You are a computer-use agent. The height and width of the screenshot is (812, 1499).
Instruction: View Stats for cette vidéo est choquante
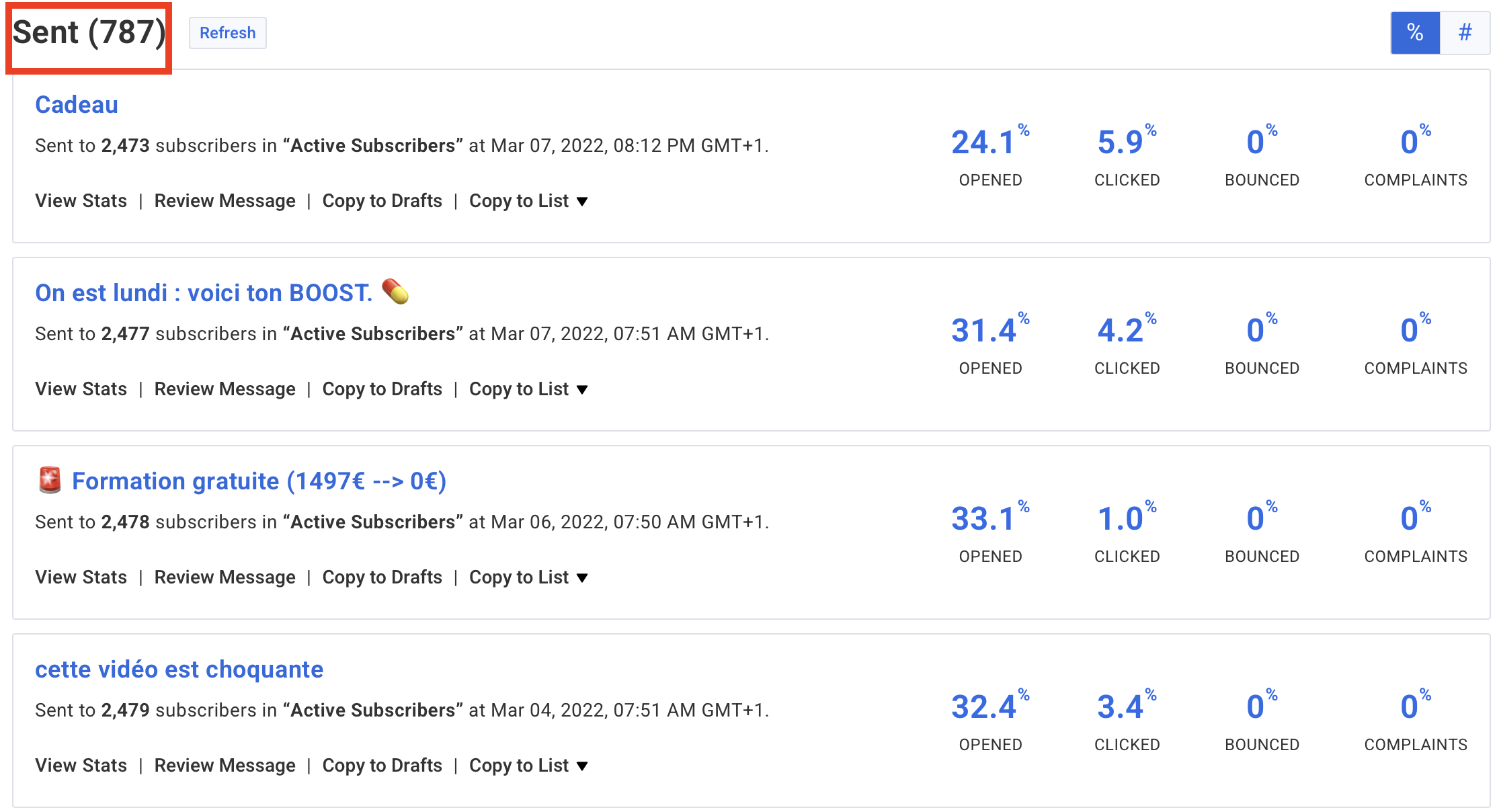(x=81, y=766)
